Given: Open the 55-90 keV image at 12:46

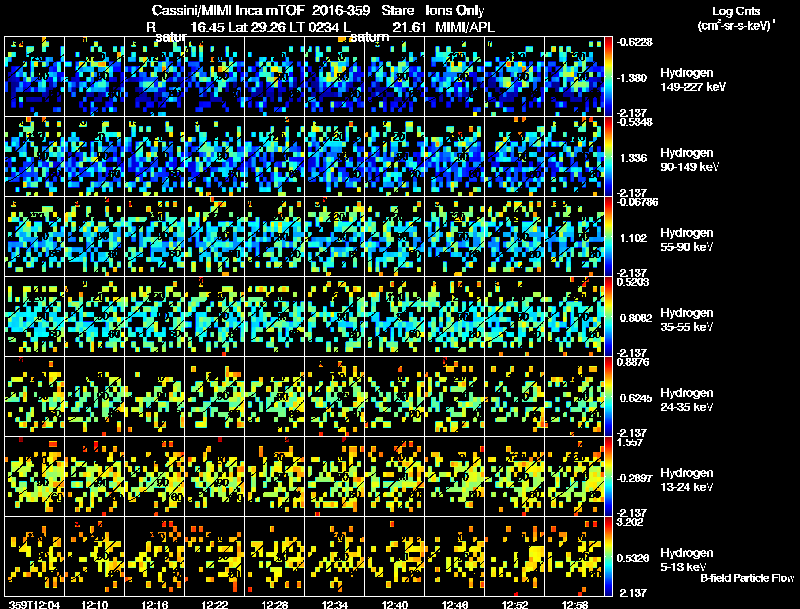Looking at the screenshot, I should point(455,237).
